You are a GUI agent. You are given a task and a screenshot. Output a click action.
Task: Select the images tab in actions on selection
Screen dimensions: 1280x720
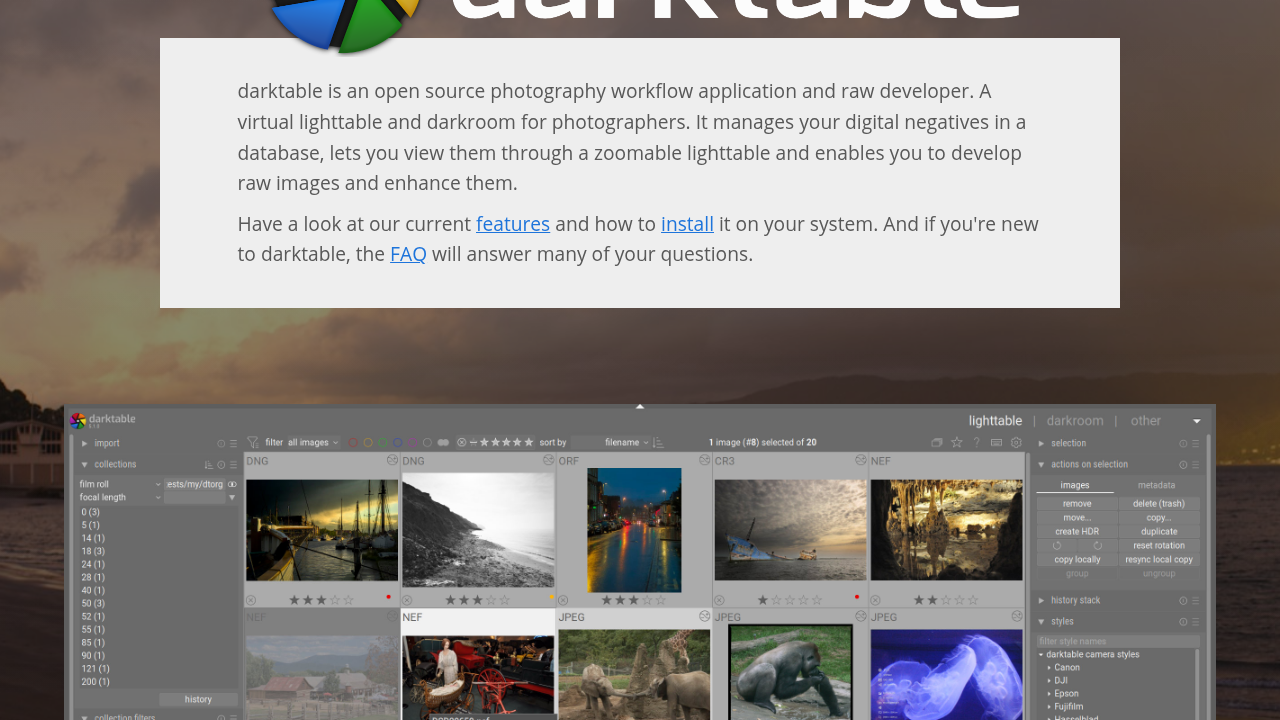click(x=1075, y=485)
